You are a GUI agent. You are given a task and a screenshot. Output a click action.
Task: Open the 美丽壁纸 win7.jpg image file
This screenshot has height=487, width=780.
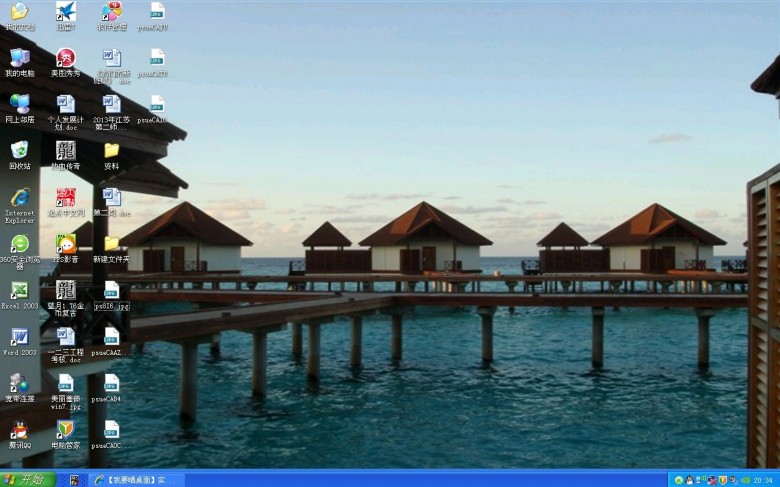coord(65,384)
